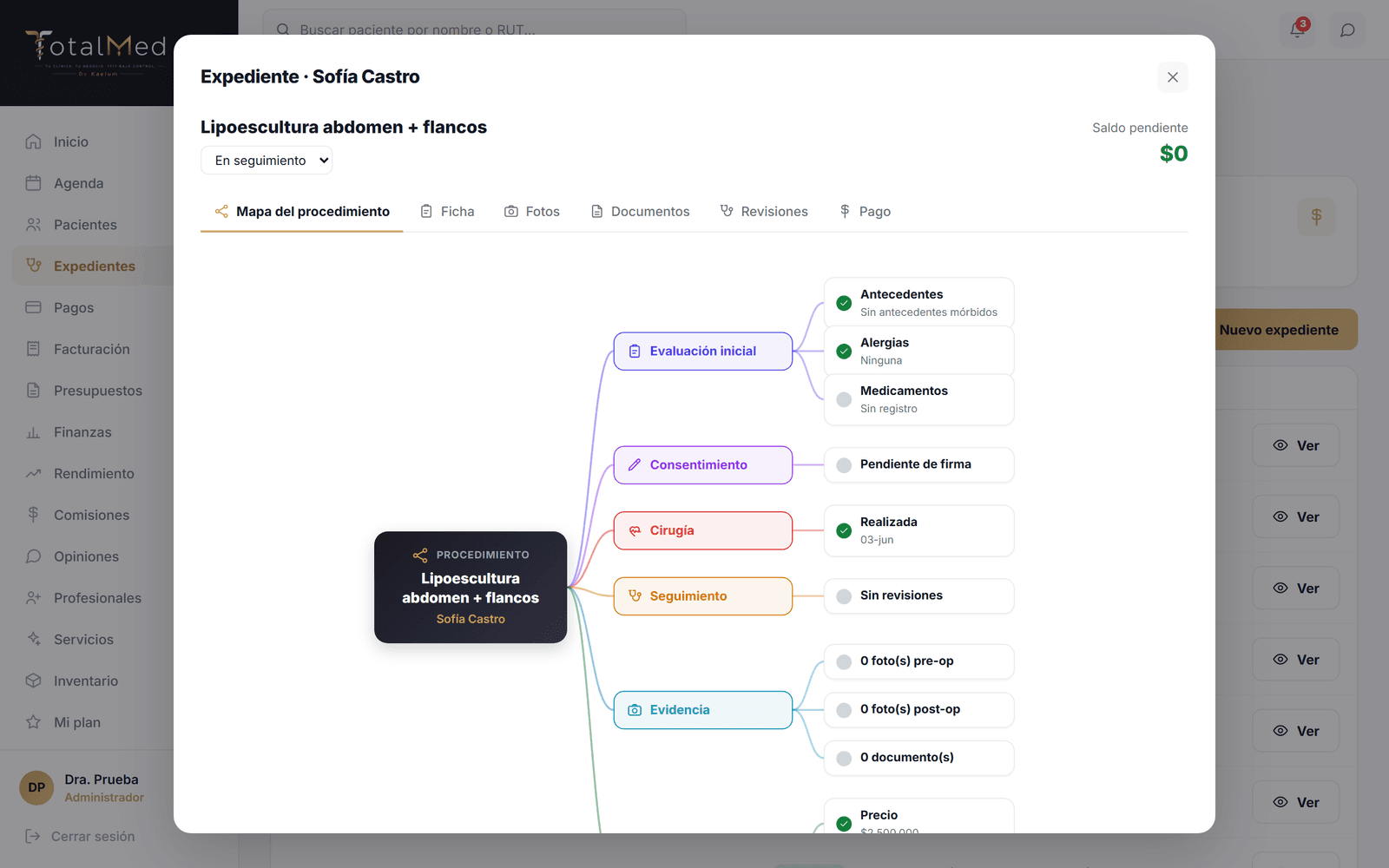Click the share icon in Procedimiento card
The height and width of the screenshot is (868, 1389).
click(x=420, y=556)
